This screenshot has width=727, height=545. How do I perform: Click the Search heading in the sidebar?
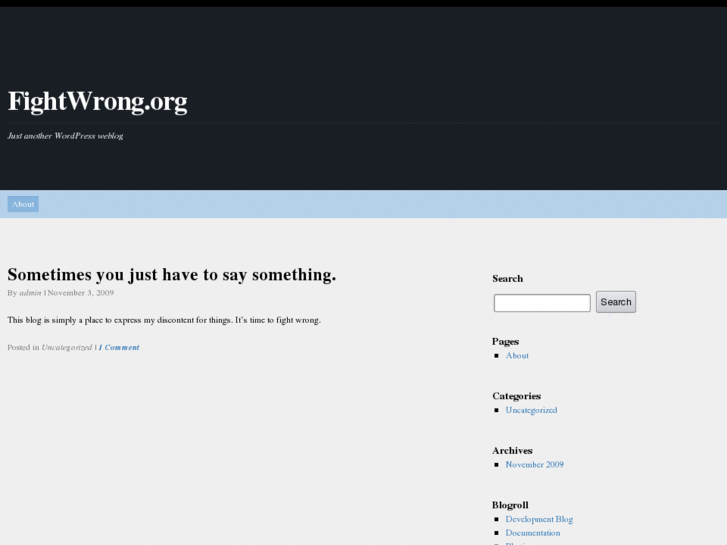[x=508, y=279]
